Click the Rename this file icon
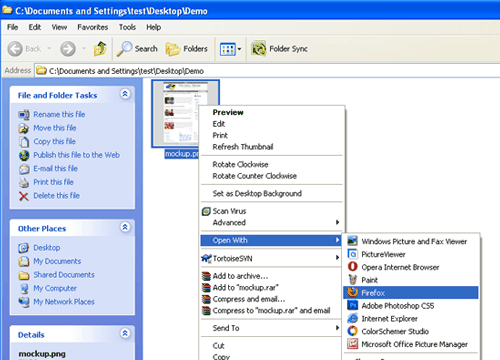The height and width of the screenshot is (360, 500). [x=24, y=115]
